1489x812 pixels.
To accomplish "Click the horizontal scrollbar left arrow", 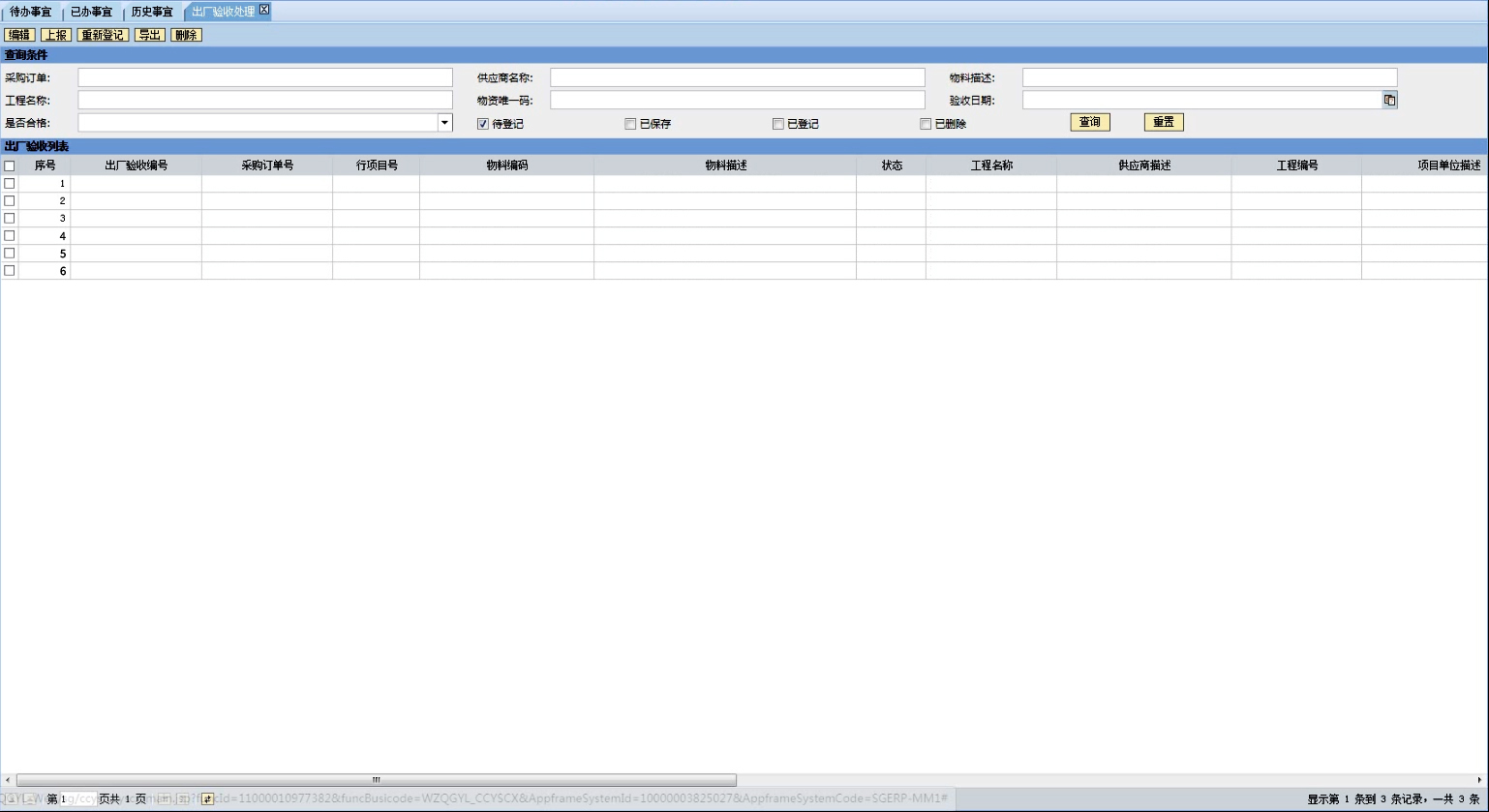I will click(9, 780).
